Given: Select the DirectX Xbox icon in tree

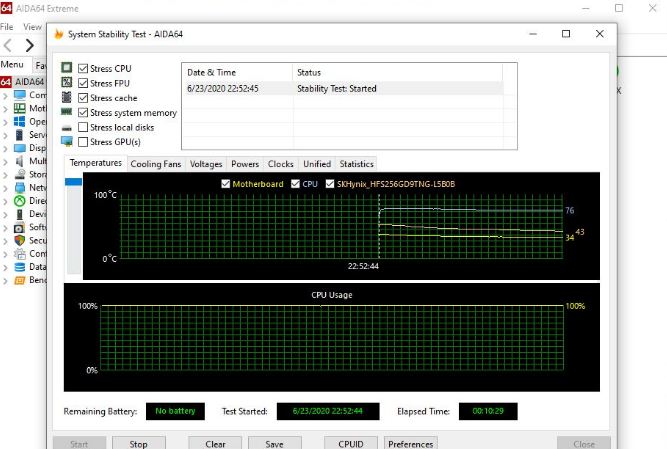Looking at the screenshot, I should pyautogui.click(x=20, y=201).
